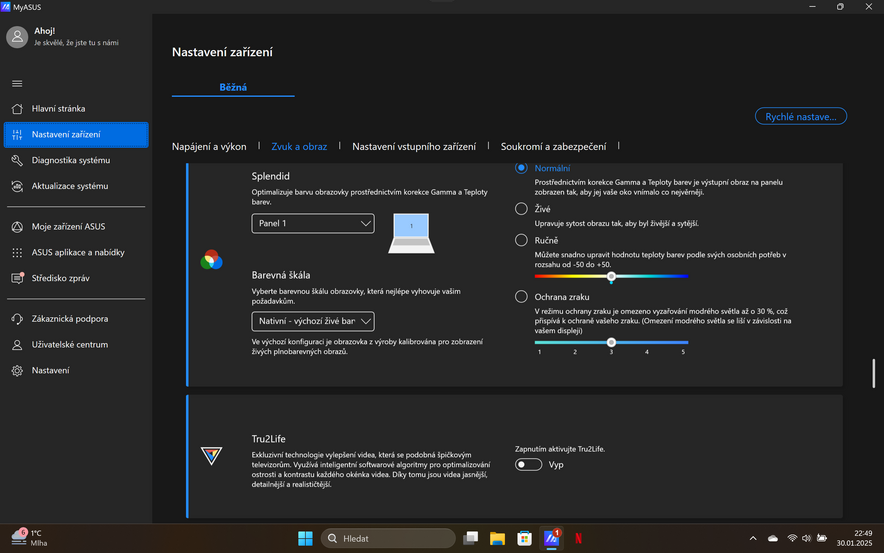Expand the Panel 1 dropdown

pos(313,223)
